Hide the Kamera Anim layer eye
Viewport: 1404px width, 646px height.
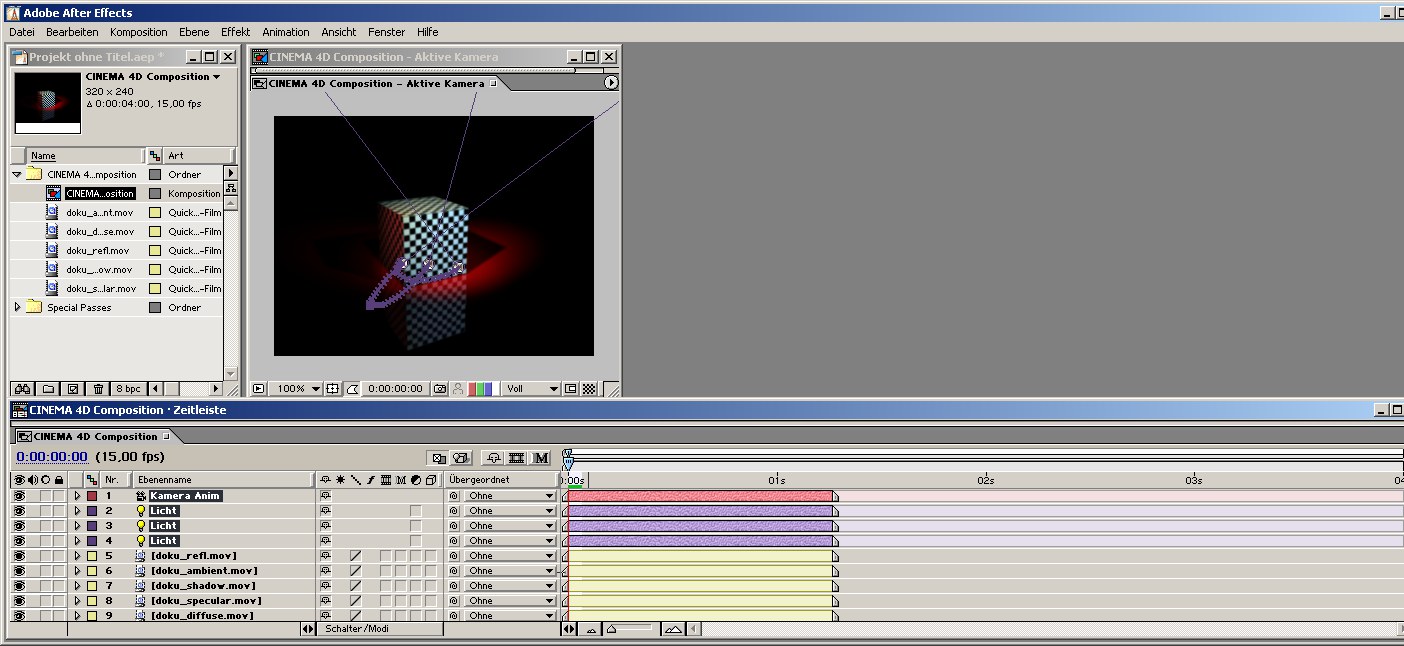click(19, 496)
